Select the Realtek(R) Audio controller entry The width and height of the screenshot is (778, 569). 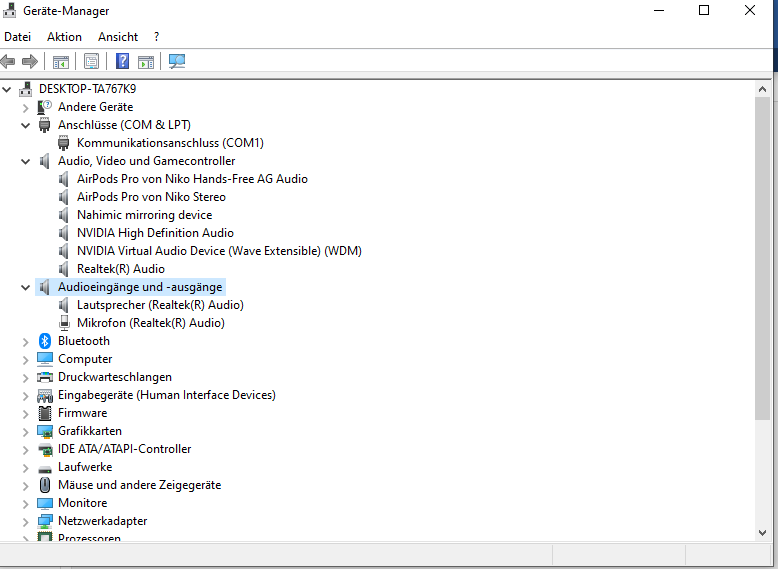pyautogui.click(x=121, y=269)
